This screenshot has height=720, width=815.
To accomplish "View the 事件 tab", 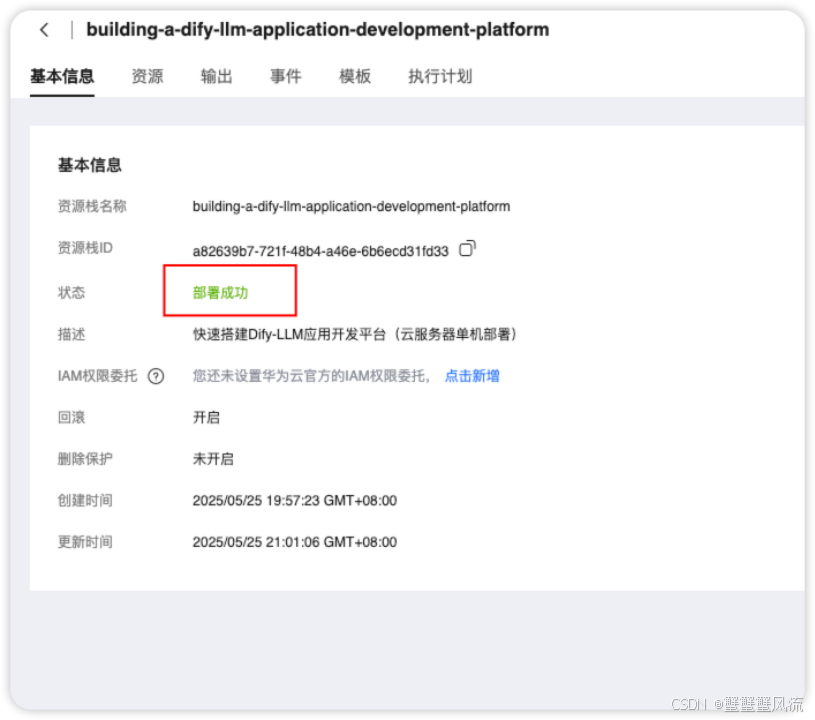I will [x=285, y=76].
